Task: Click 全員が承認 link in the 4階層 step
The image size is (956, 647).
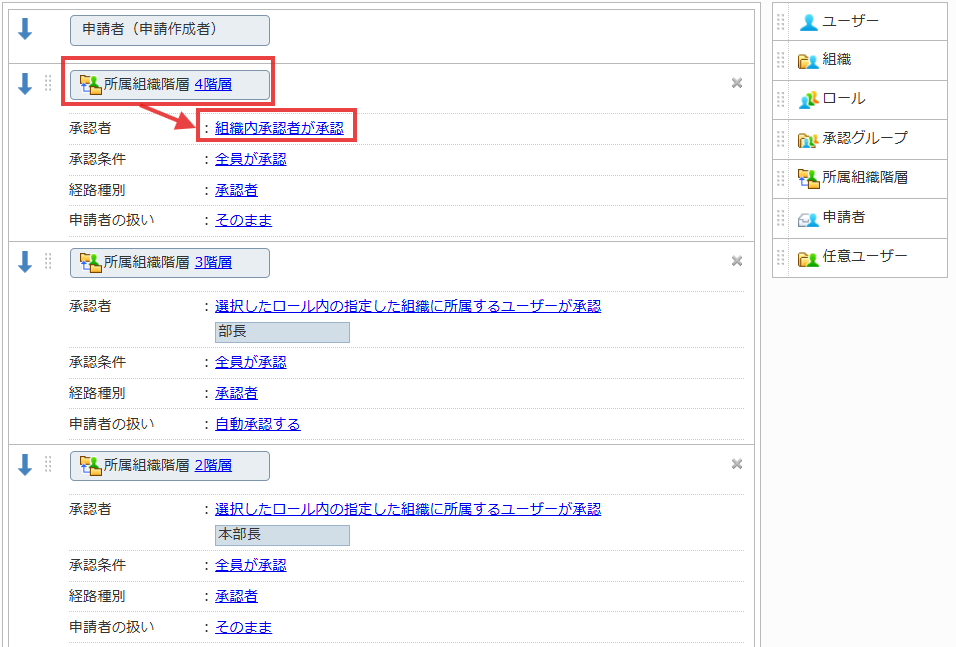Action: click(x=251, y=159)
